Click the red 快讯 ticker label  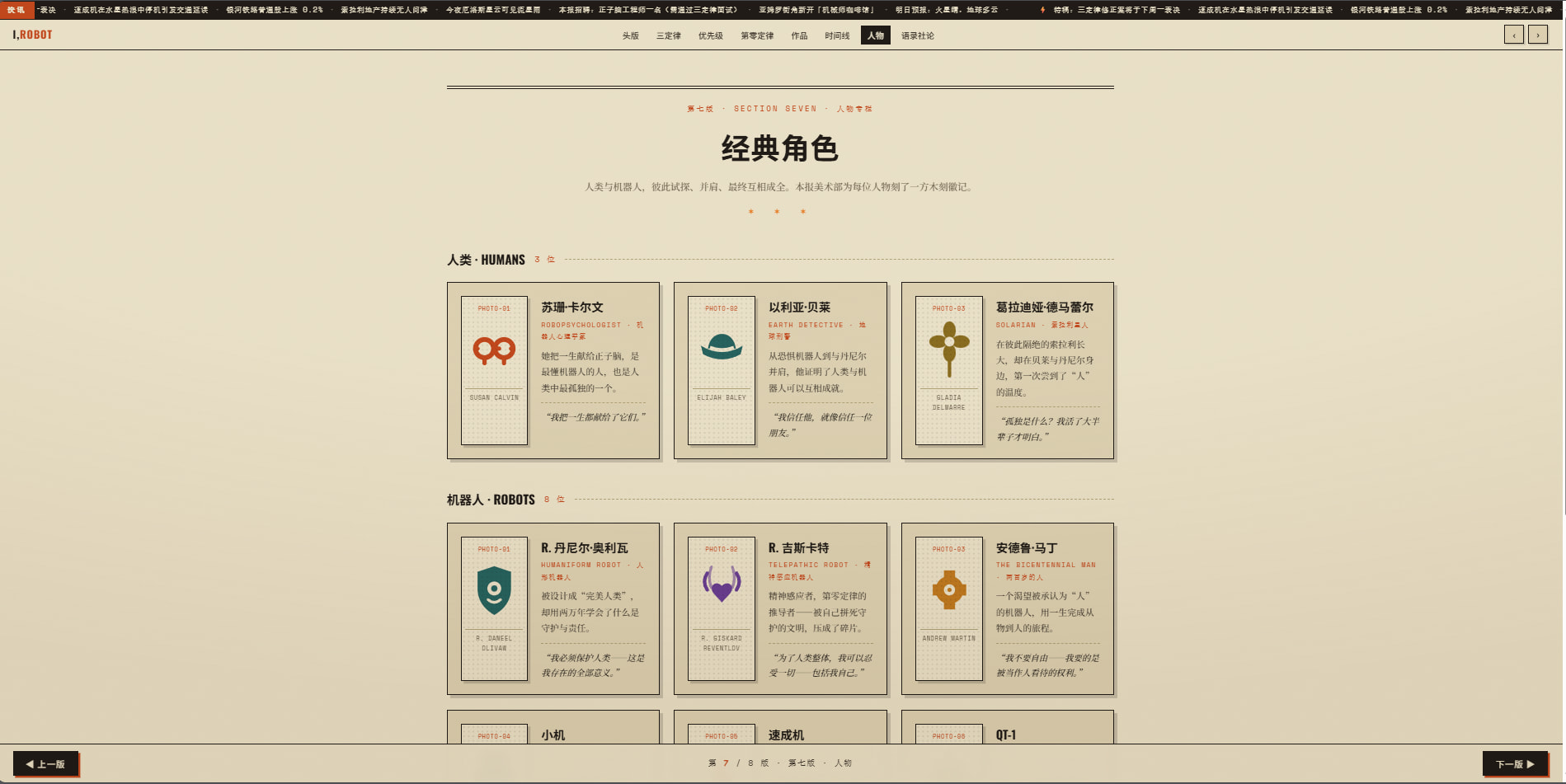(x=16, y=10)
